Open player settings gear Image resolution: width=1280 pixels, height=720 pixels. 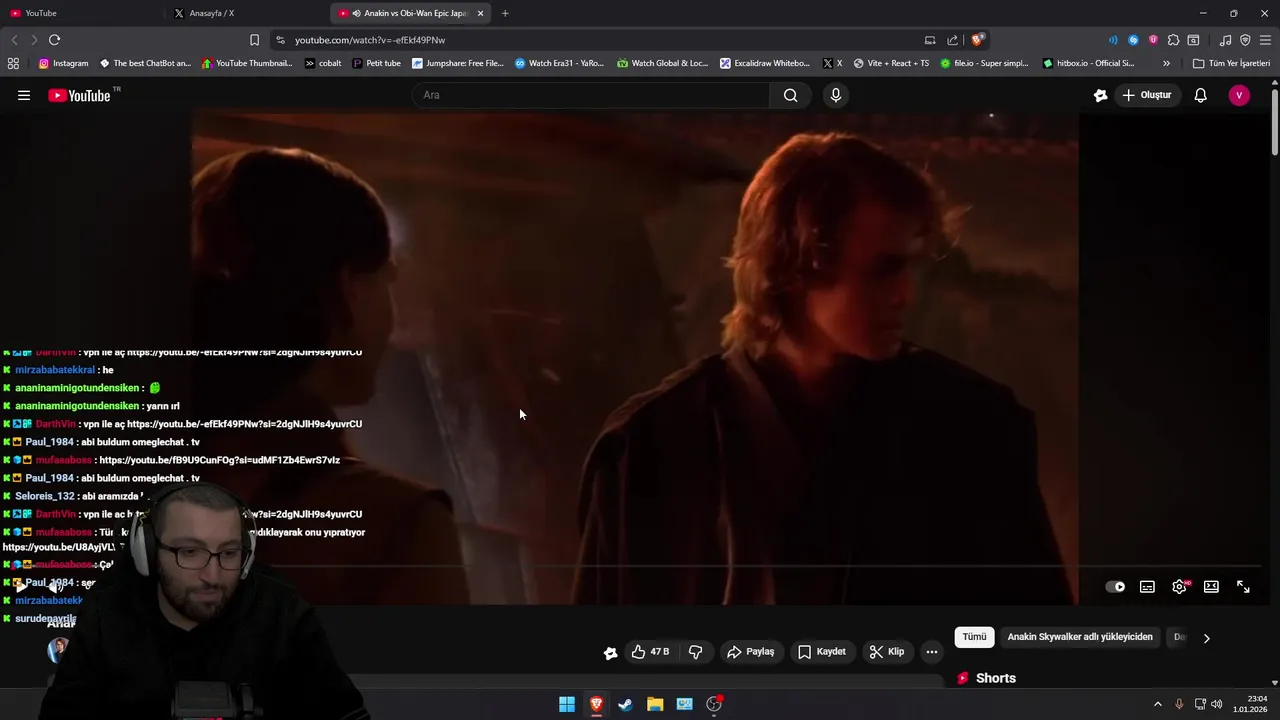(x=1180, y=587)
